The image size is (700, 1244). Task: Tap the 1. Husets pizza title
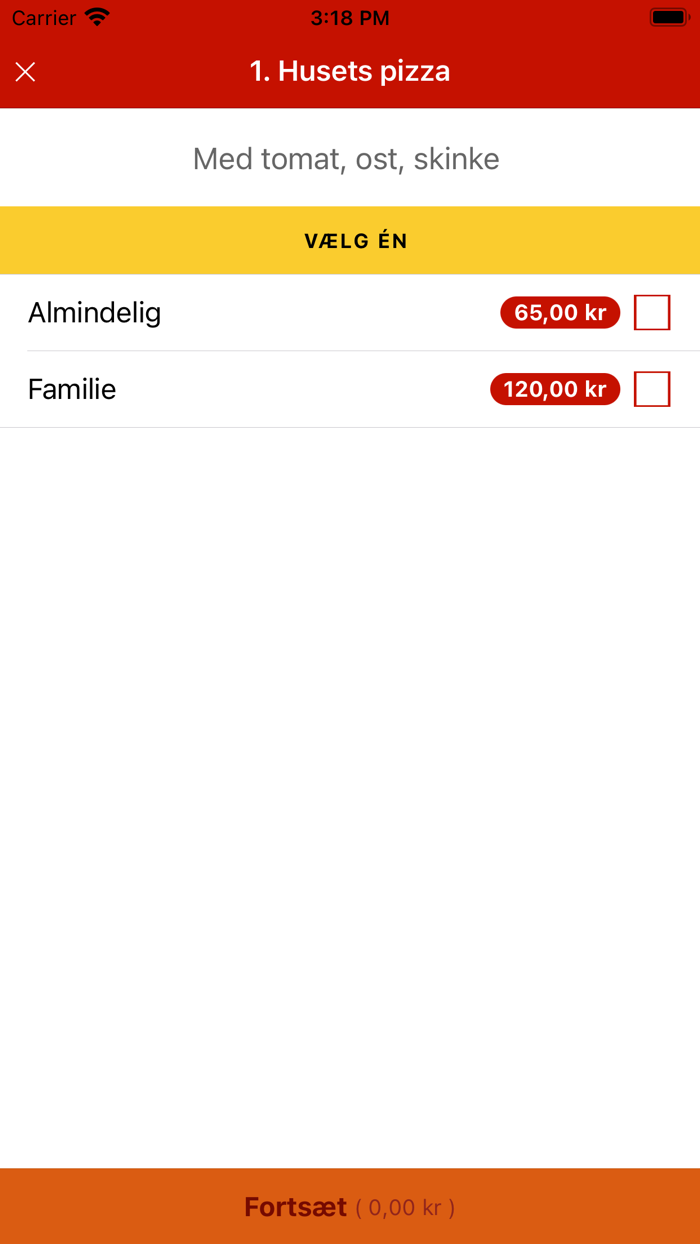(x=350, y=71)
